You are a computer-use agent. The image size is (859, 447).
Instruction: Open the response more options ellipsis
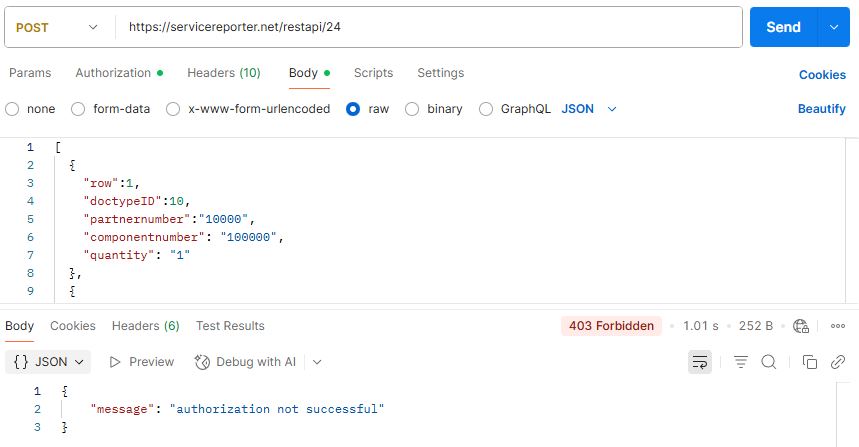coord(838,326)
